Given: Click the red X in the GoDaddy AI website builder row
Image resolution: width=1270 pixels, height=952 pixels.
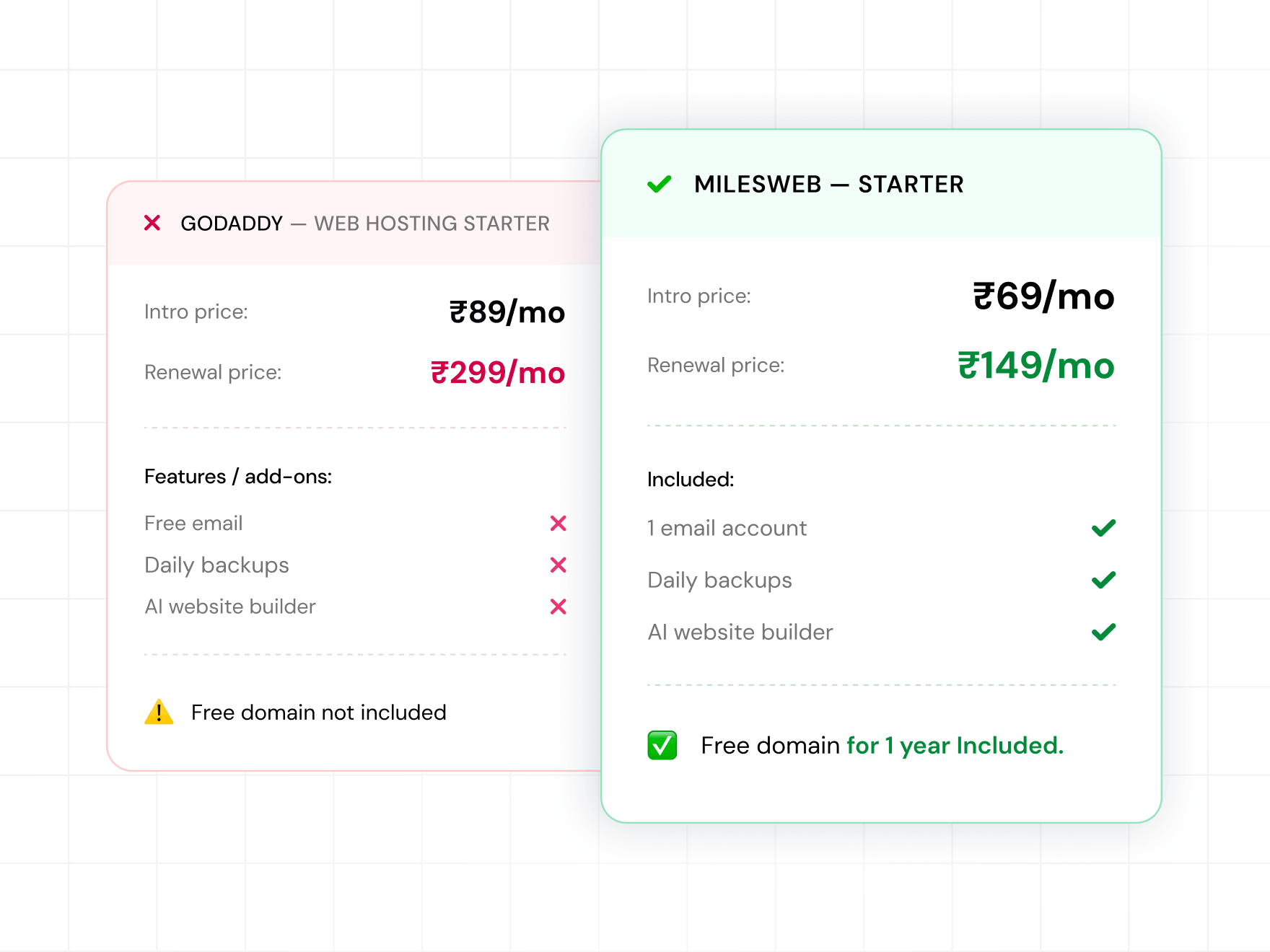Looking at the screenshot, I should (x=559, y=607).
